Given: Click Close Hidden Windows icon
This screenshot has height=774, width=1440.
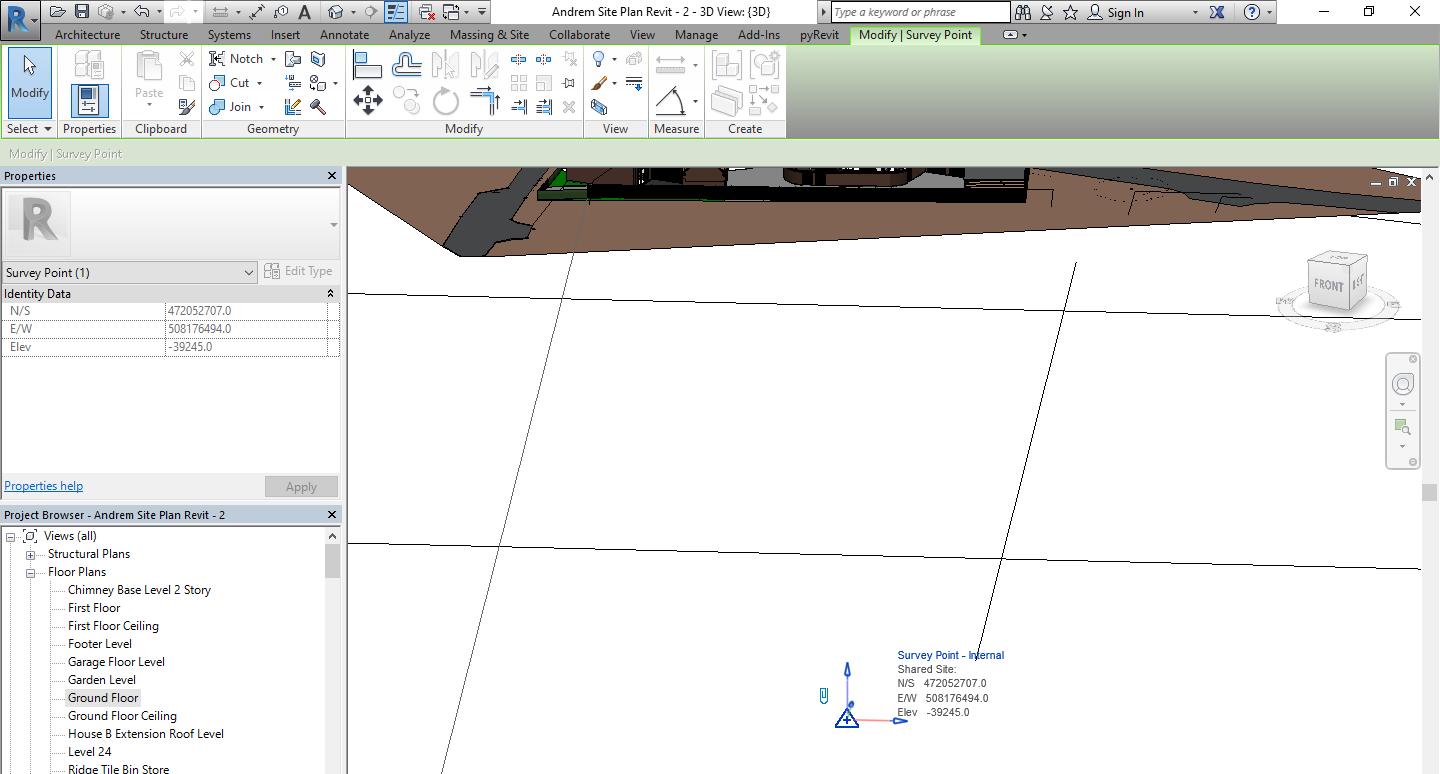Looking at the screenshot, I should click(x=427, y=12).
